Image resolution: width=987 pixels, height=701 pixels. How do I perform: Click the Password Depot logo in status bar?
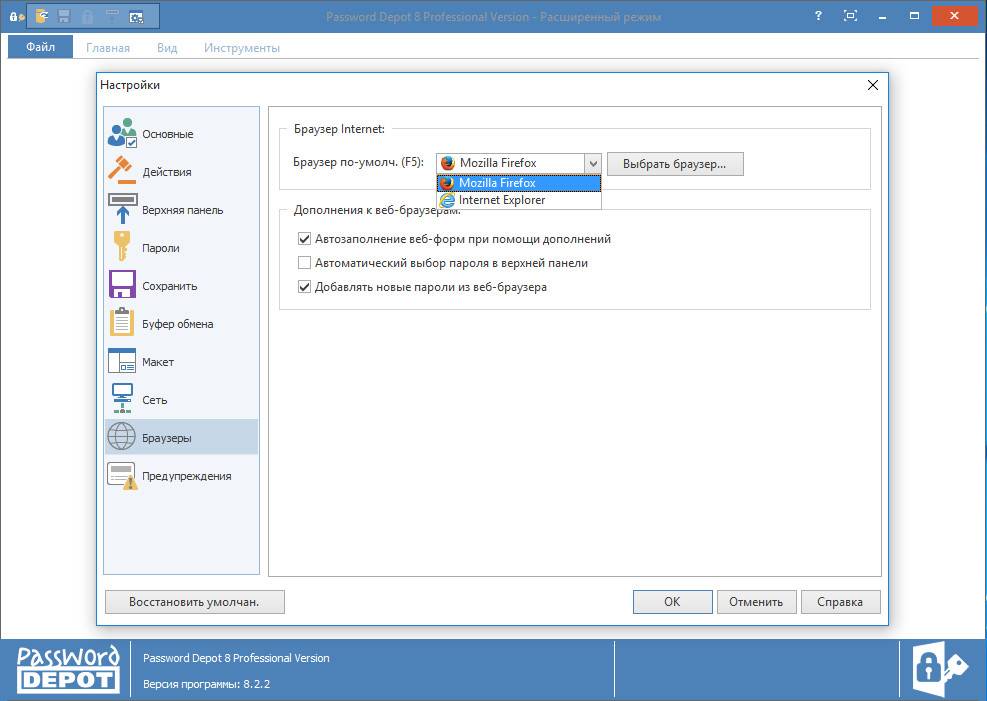coord(68,670)
